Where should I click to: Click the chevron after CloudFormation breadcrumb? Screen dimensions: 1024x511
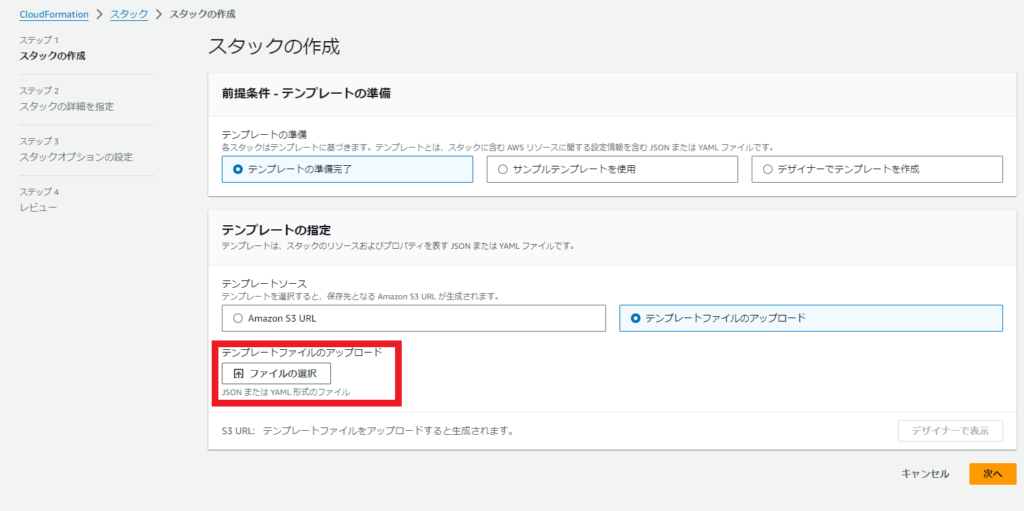coord(99,14)
